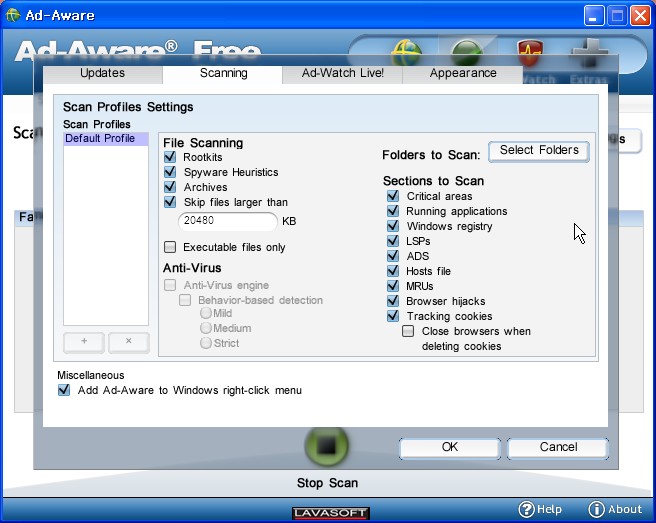Toggle the MRUs checkbox

pyautogui.click(x=393, y=286)
